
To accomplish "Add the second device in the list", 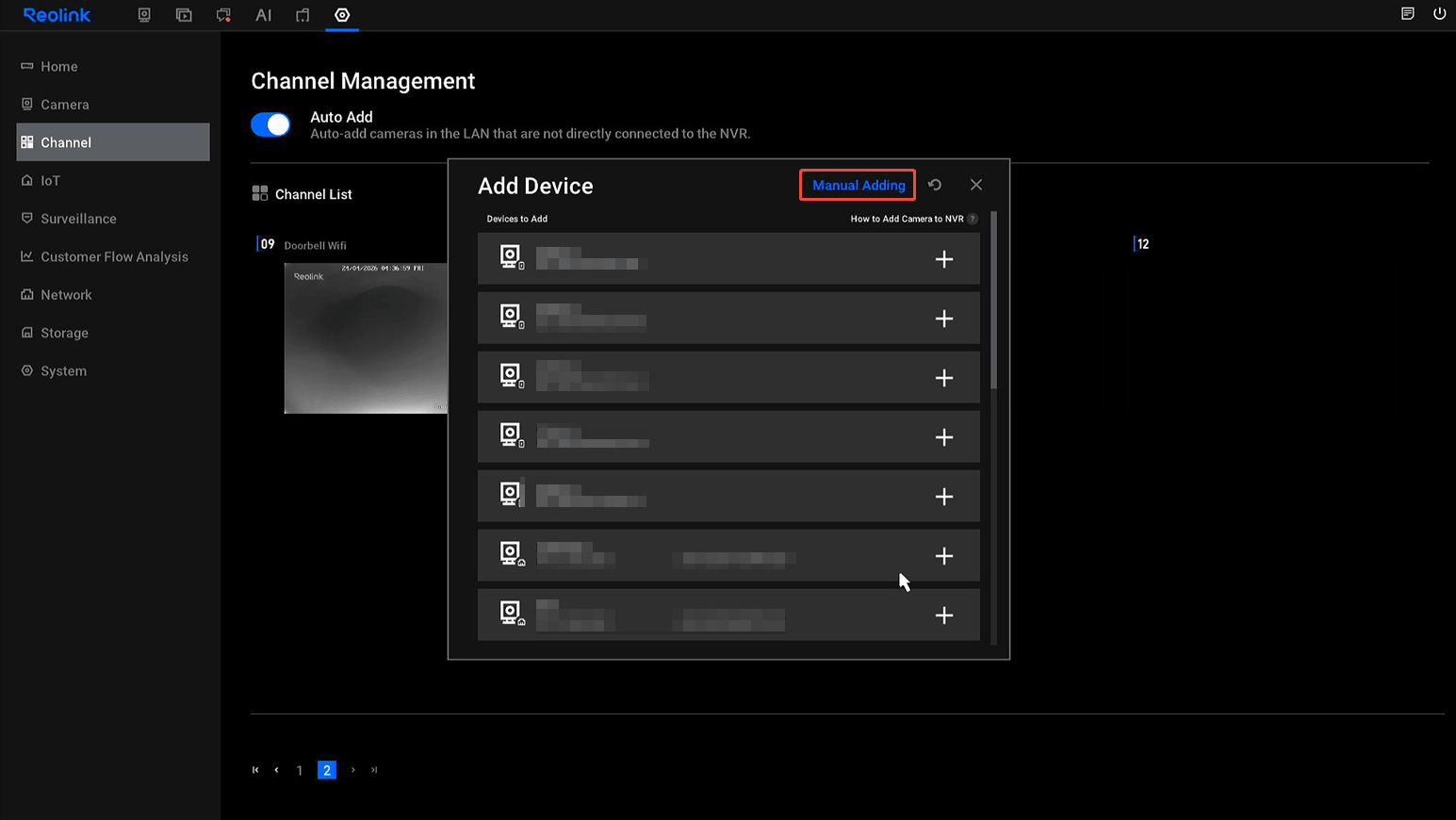I will [944, 319].
